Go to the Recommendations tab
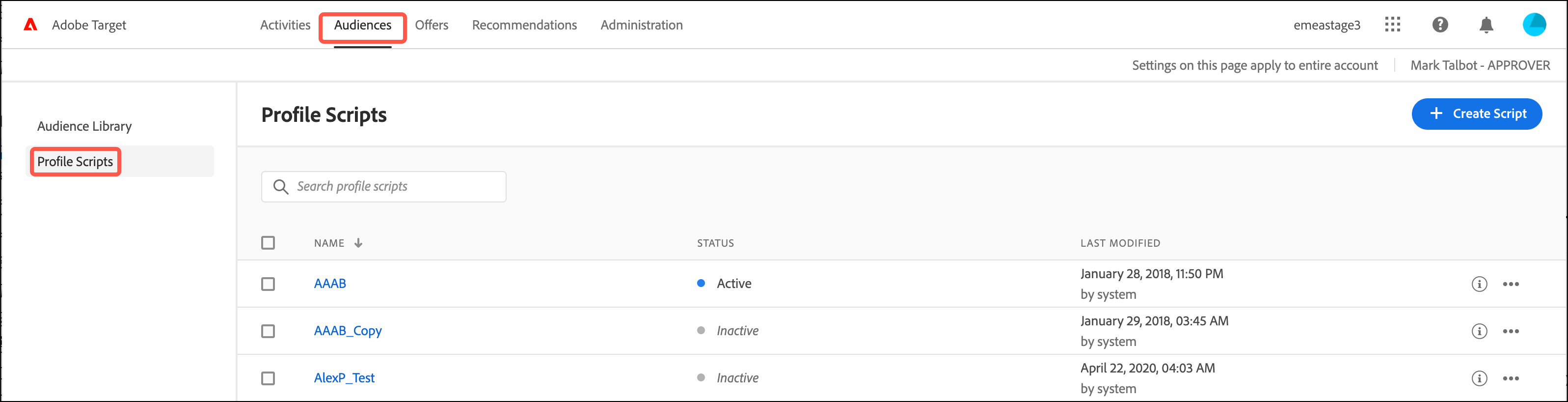 pos(524,25)
